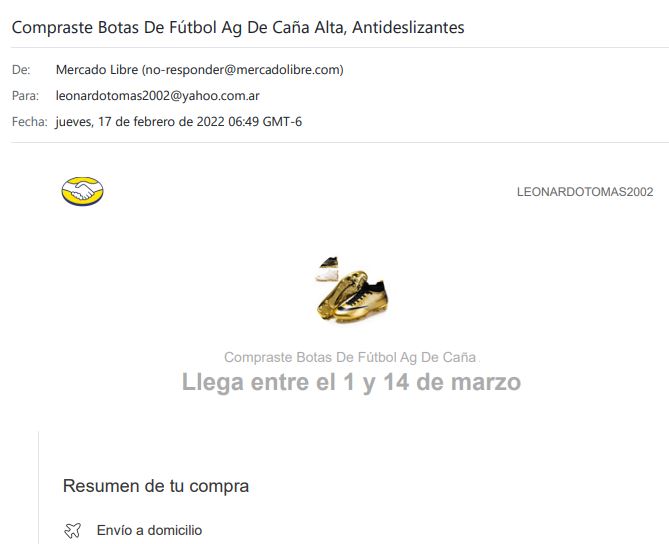
Task: Click the small black-and-white boot image
Action: 327,268
